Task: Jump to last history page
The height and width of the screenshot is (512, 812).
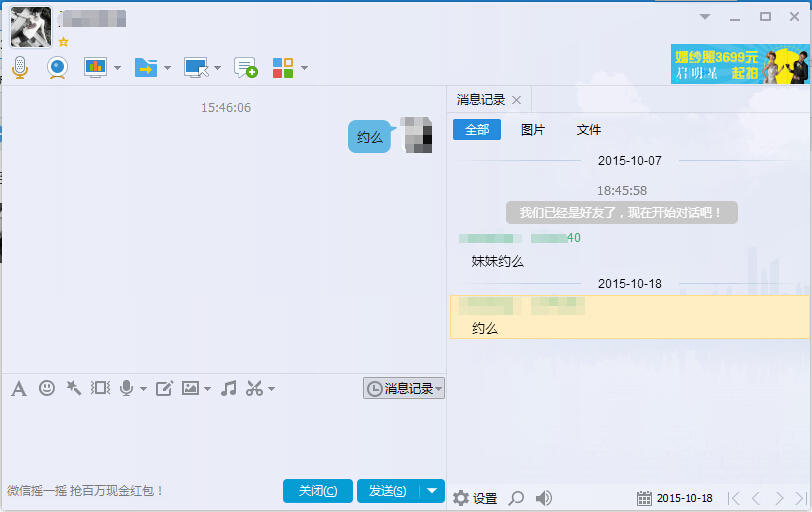Action: [801, 498]
